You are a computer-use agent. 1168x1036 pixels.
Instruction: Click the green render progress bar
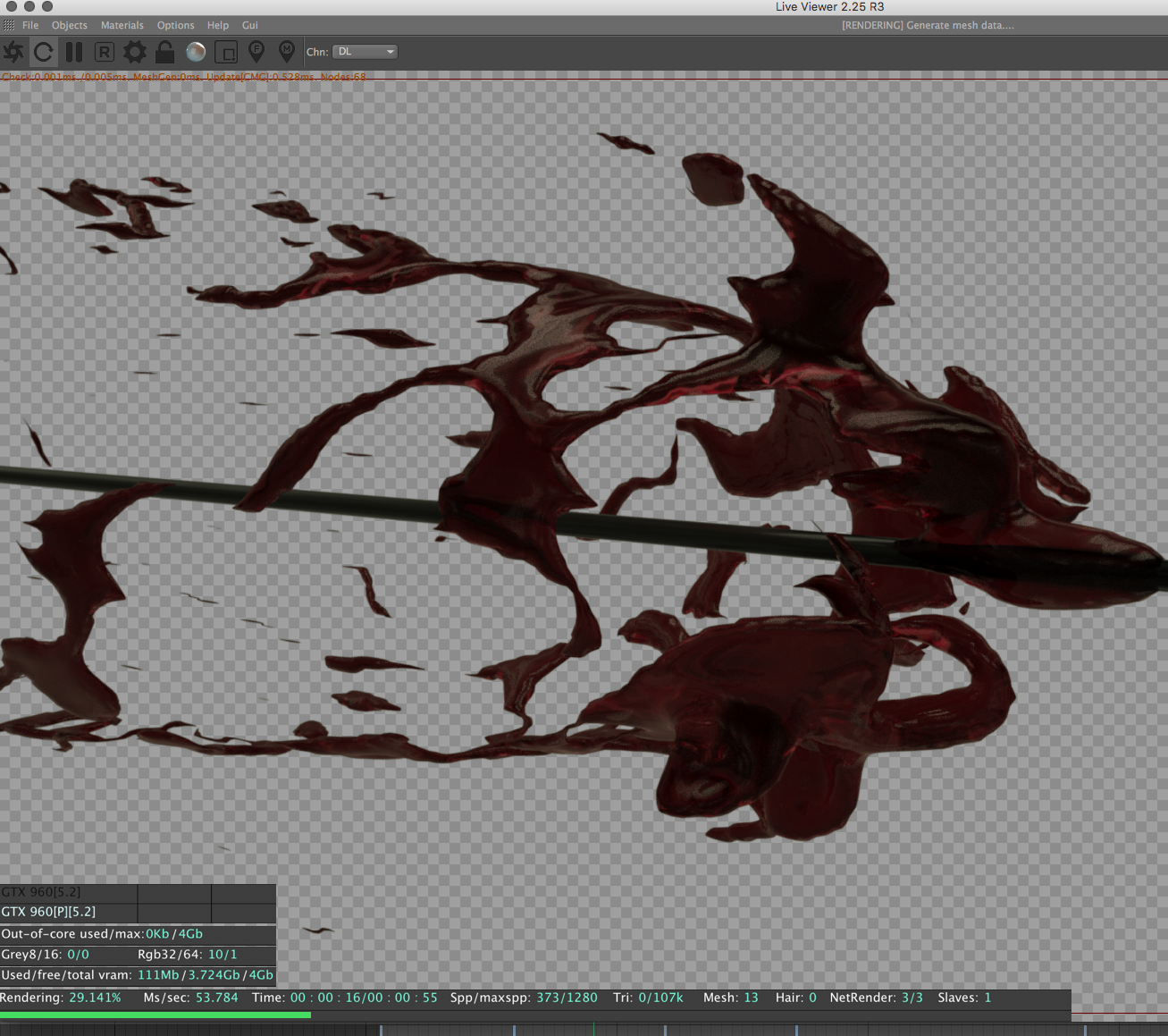coord(155,1015)
